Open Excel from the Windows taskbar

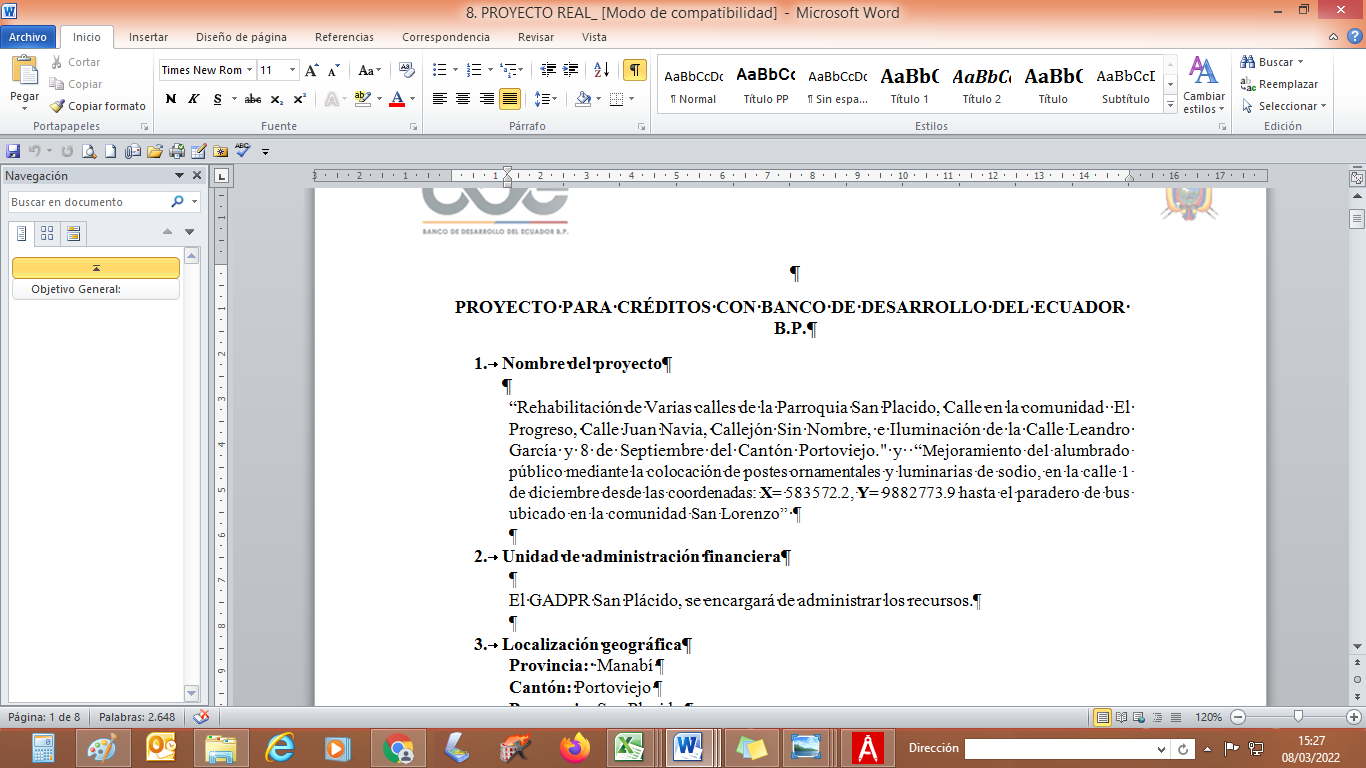628,747
